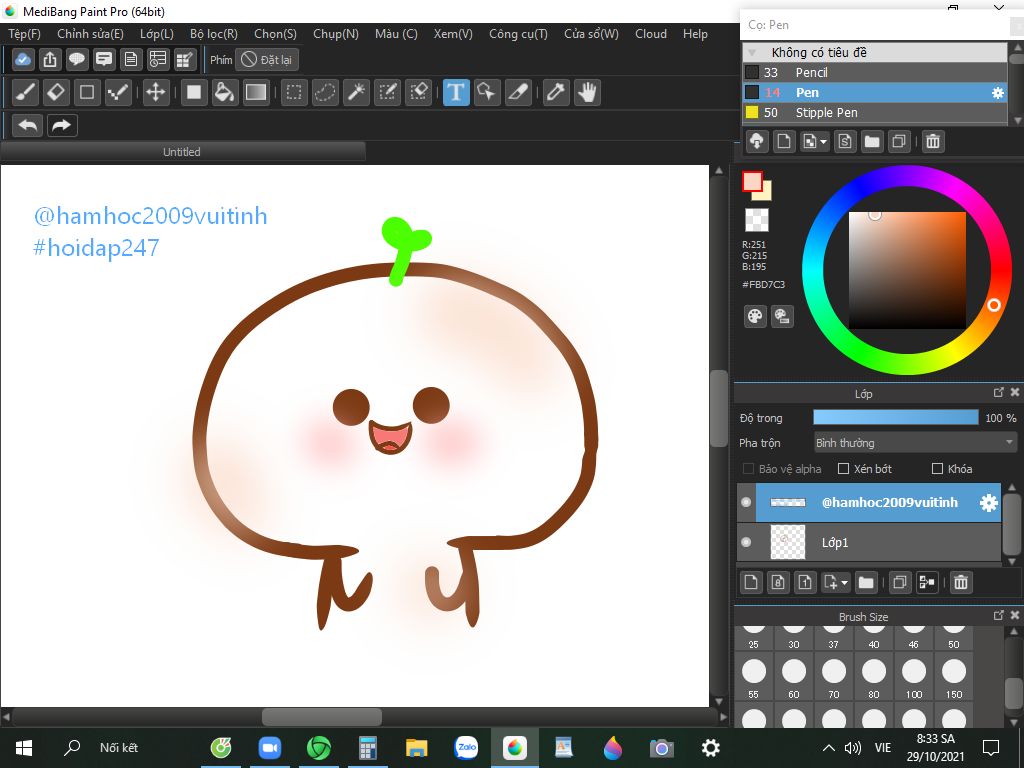Image resolution: width=1024 pixels, height=768 pixels.
Task: Open the new layer type dropdown arrow
Action: coord(844,582)
